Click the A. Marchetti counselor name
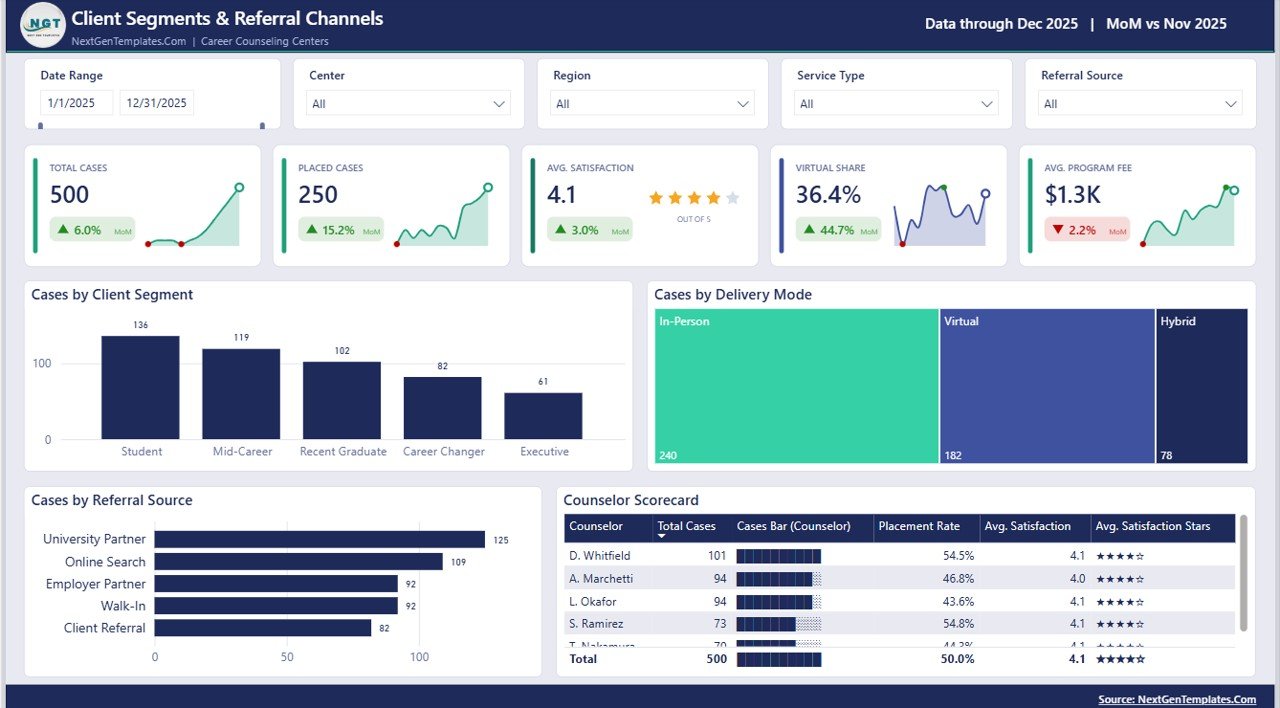 pos(601,578)
